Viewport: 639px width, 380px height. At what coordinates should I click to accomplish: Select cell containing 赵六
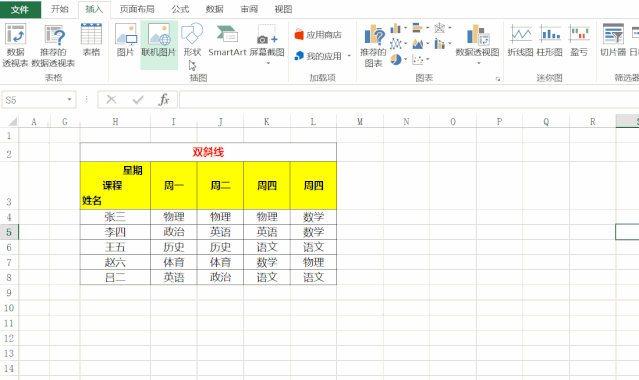click(x=115, y=262)
